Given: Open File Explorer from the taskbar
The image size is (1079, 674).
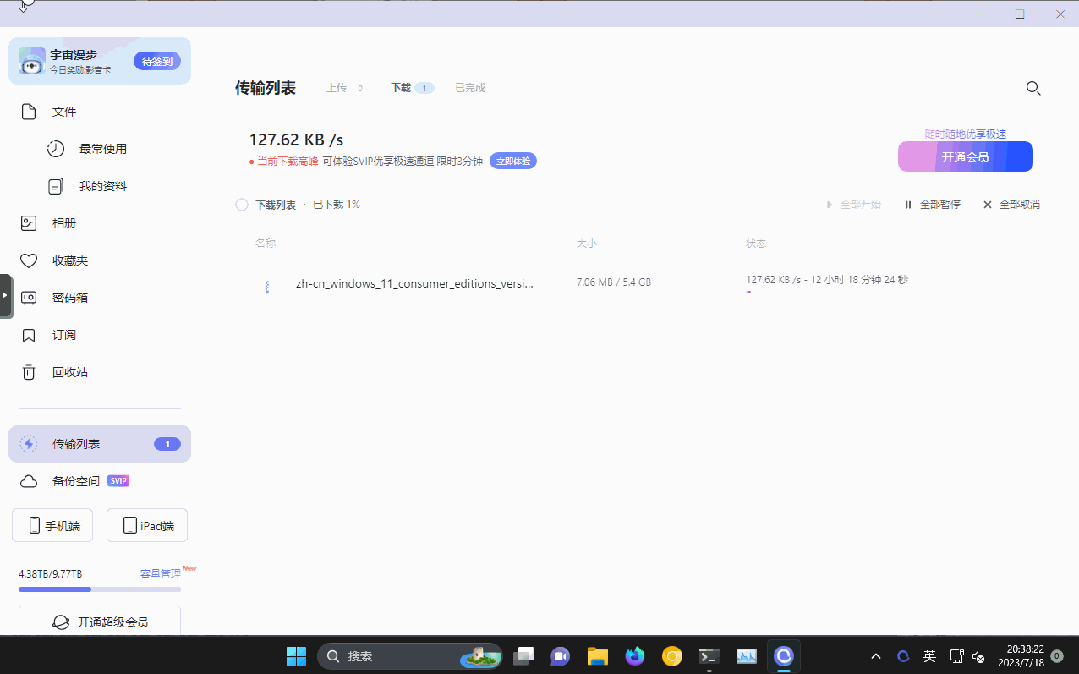Looking at the screenshot, I should pyautogui.click(x=597, y=656).
